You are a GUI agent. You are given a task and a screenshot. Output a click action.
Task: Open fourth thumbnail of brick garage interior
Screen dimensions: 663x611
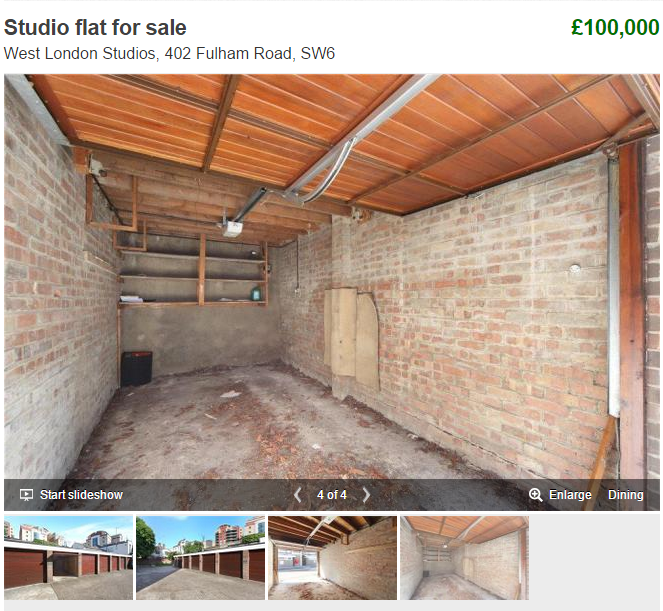coord(464,558)
